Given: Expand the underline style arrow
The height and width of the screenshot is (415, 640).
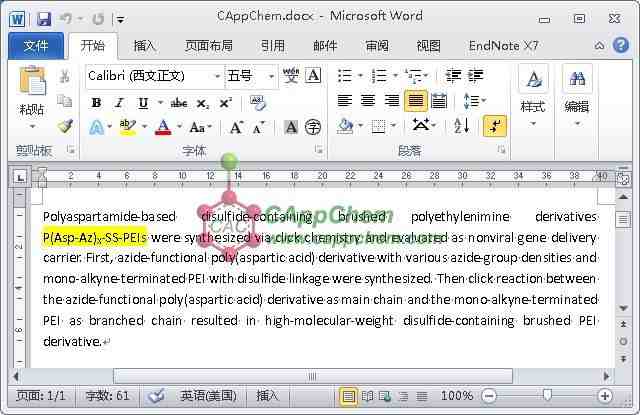Looking at the screenshot, I should [x=160, y=102].
